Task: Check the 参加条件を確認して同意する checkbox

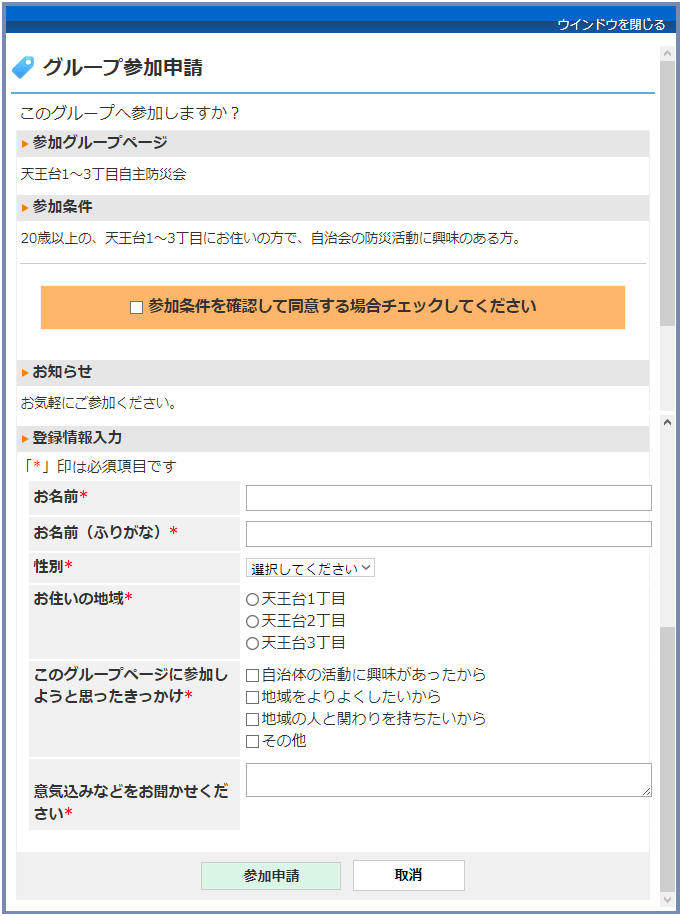Action: pos(137,308)
